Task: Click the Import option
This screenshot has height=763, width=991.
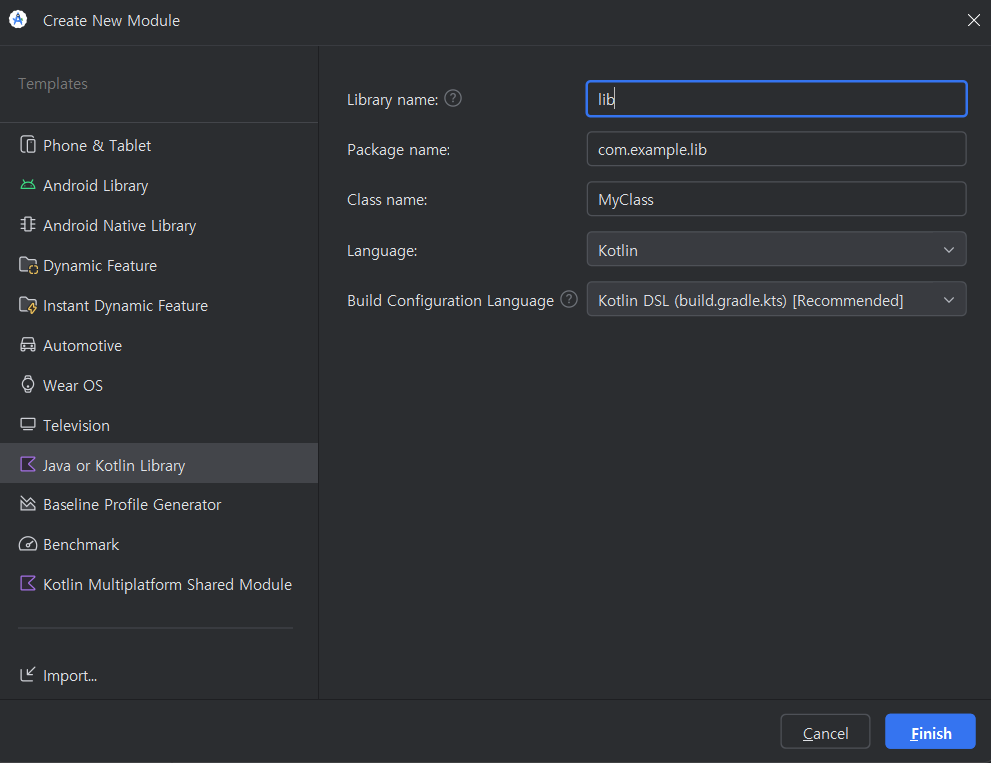Action: pyautogui.click(x=58, y=675)
